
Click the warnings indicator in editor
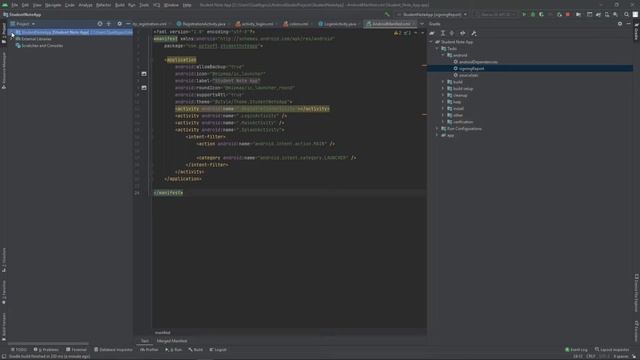pyautogui.click(x=402, y=33)
